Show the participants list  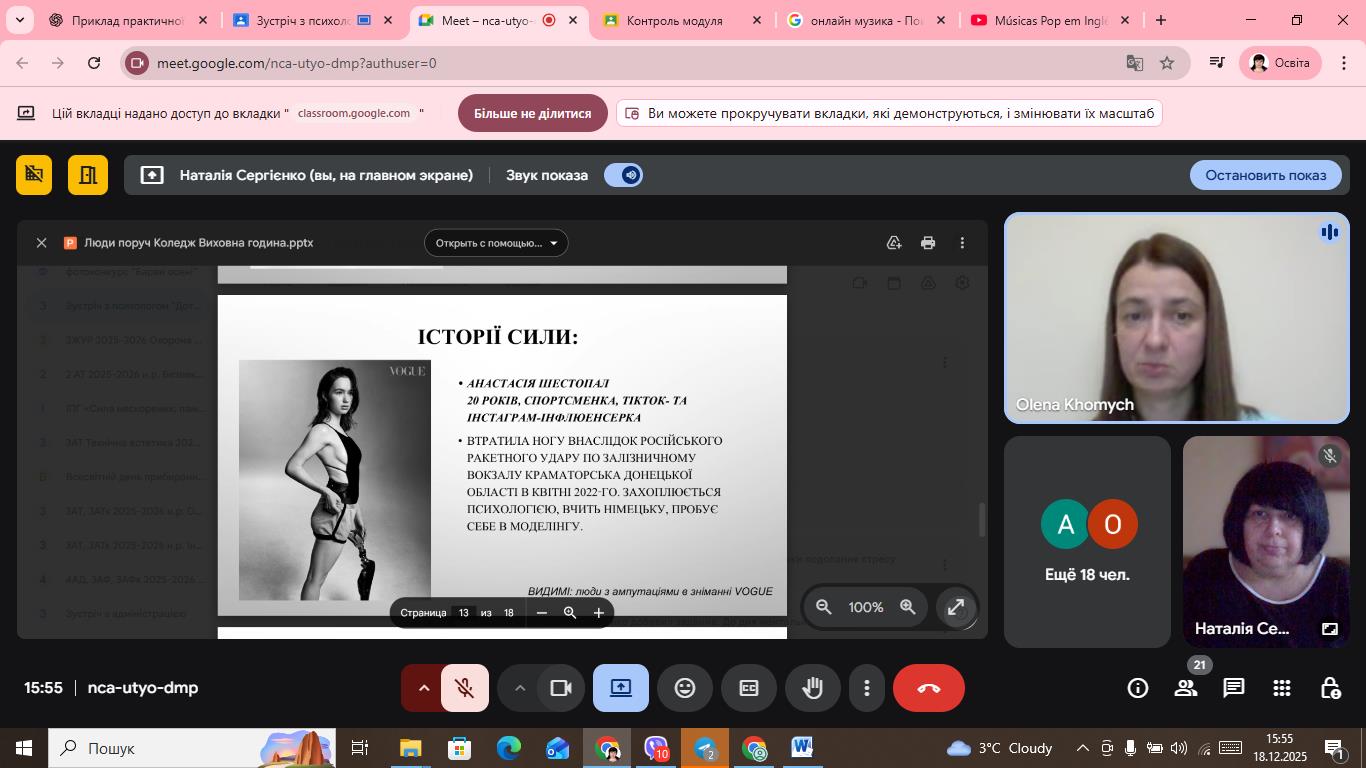(x=1186, y=688)
